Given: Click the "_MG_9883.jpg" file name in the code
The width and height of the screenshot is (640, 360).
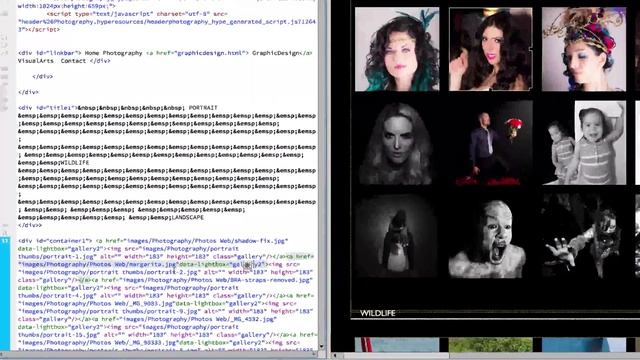Looking at the screenshot, I should point(151,304).
